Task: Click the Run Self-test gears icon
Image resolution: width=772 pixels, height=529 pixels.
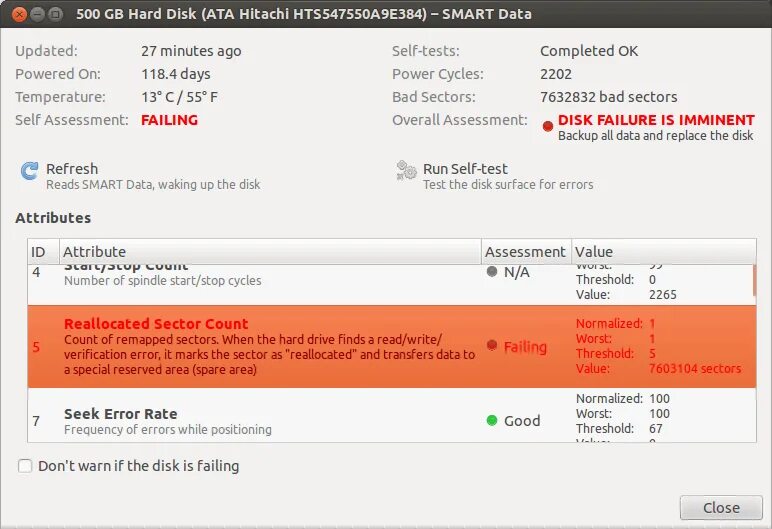Action: point(406,171)
